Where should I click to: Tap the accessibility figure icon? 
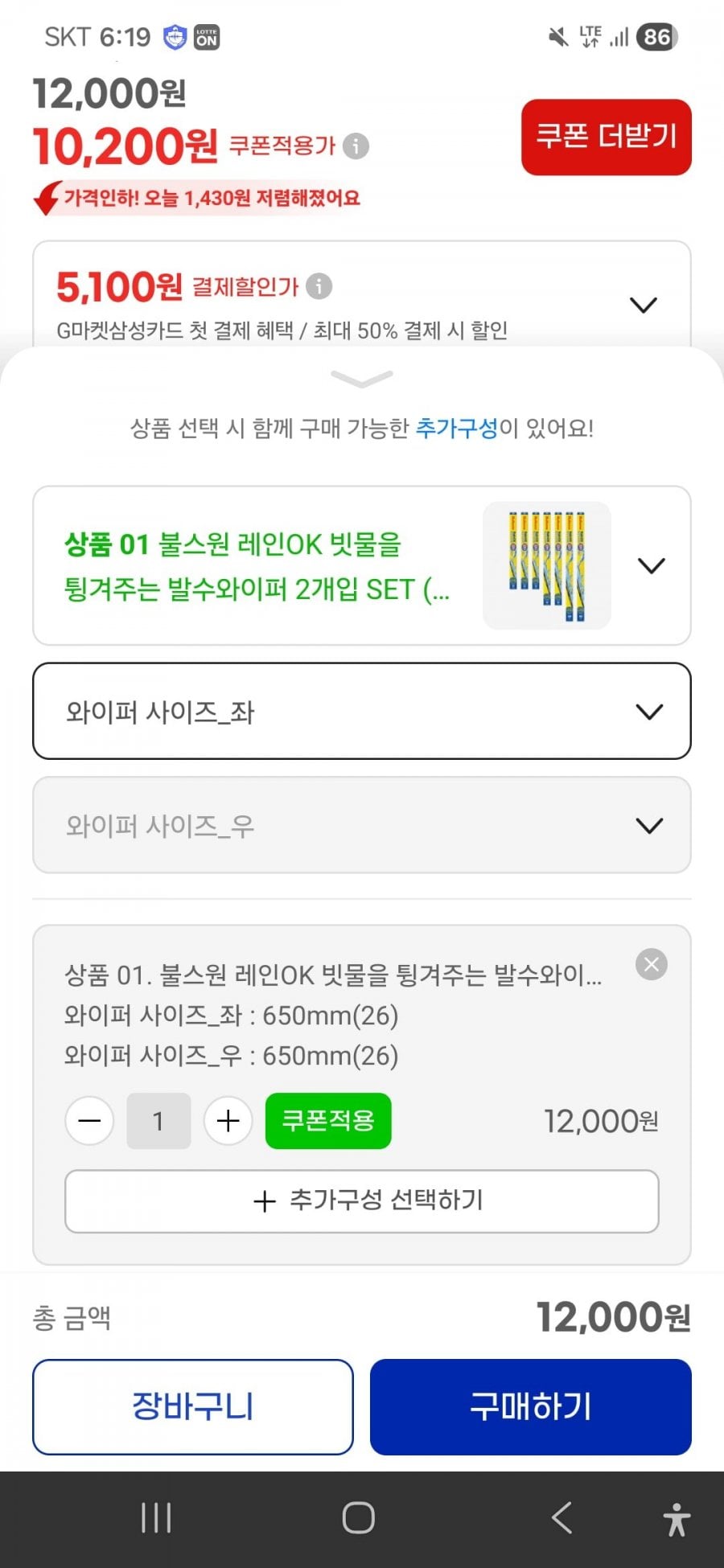click(677, 1519)
